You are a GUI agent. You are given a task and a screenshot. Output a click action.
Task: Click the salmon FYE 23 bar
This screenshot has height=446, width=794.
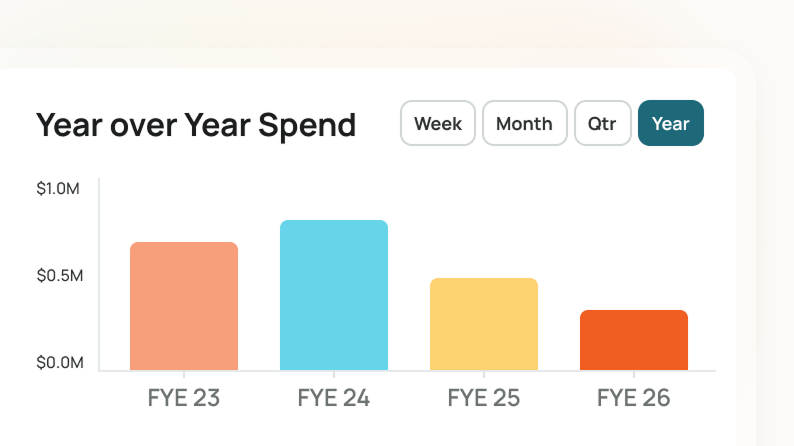[184, 306]
